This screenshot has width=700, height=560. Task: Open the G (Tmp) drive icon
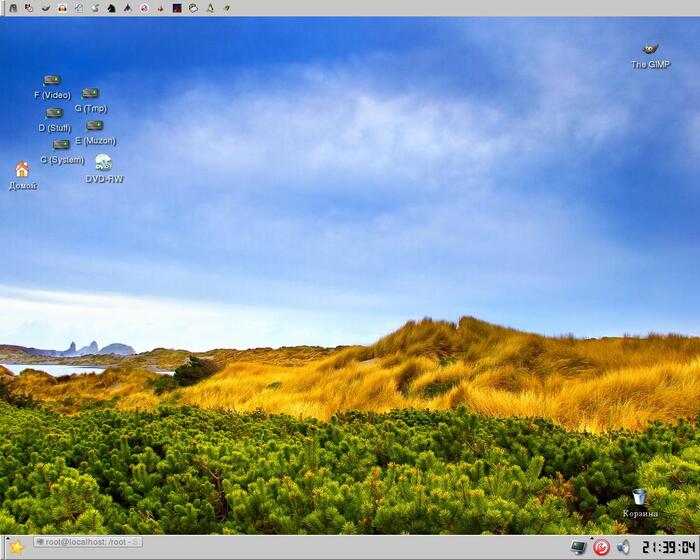90,94
